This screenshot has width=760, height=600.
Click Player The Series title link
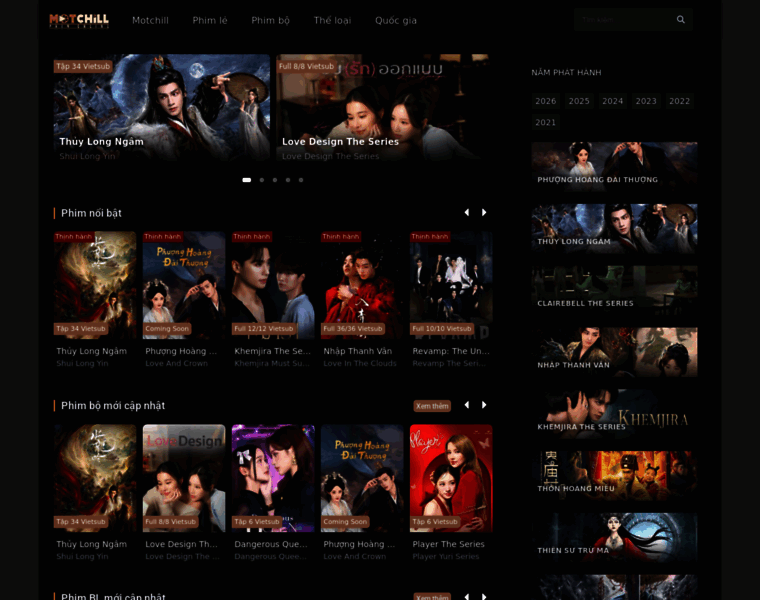coord(448,544)
